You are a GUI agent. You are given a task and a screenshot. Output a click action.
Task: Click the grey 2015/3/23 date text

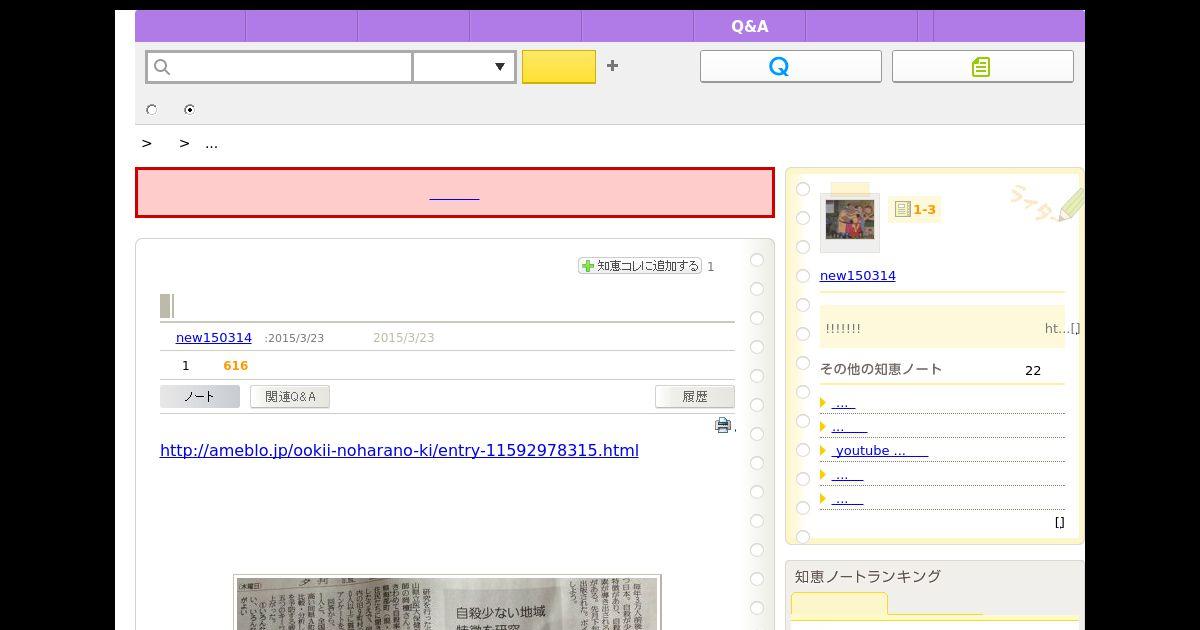pyautogui.click(x=403, y=338)
